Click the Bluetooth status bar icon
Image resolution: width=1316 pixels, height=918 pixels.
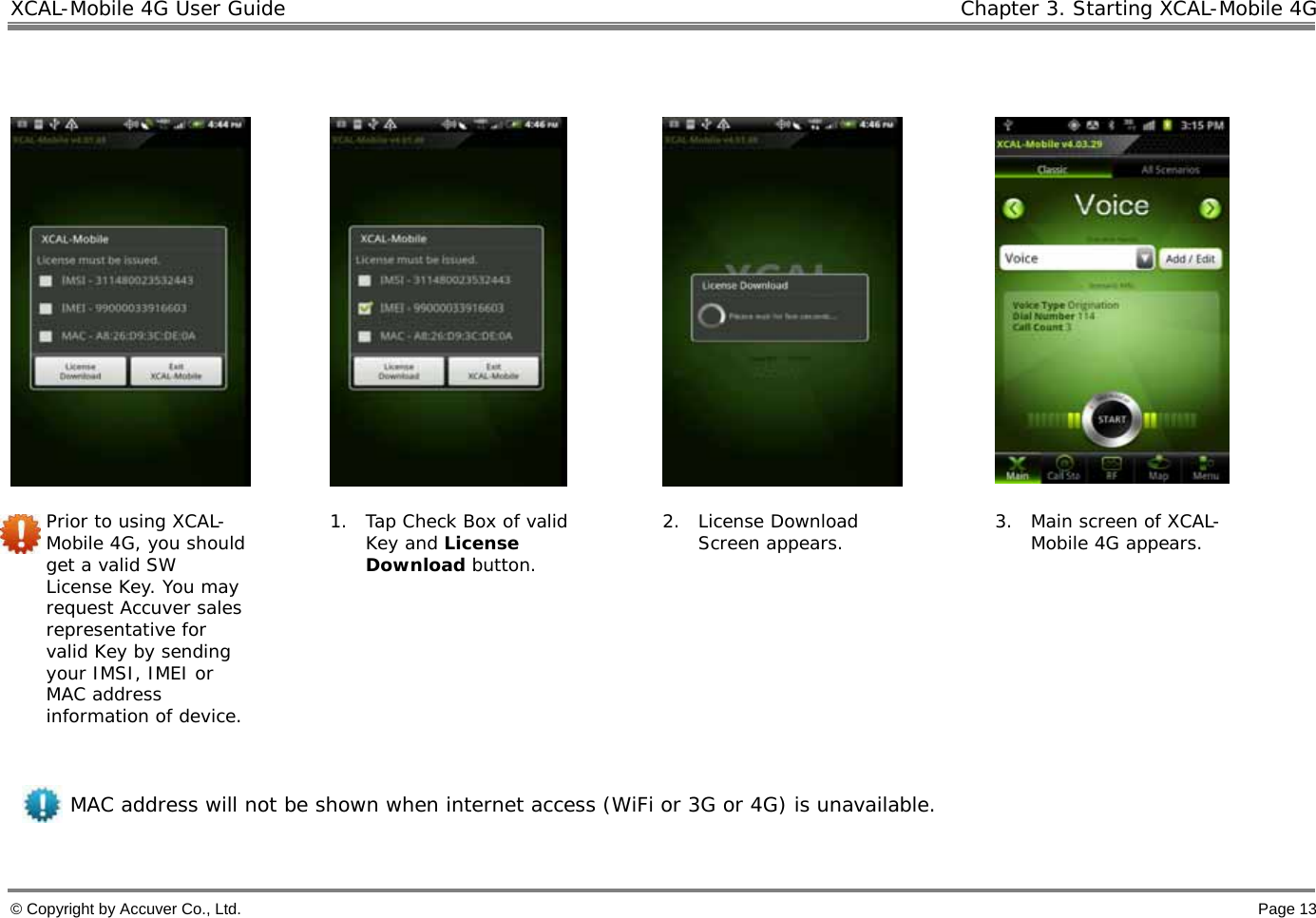pos(1112,124)
